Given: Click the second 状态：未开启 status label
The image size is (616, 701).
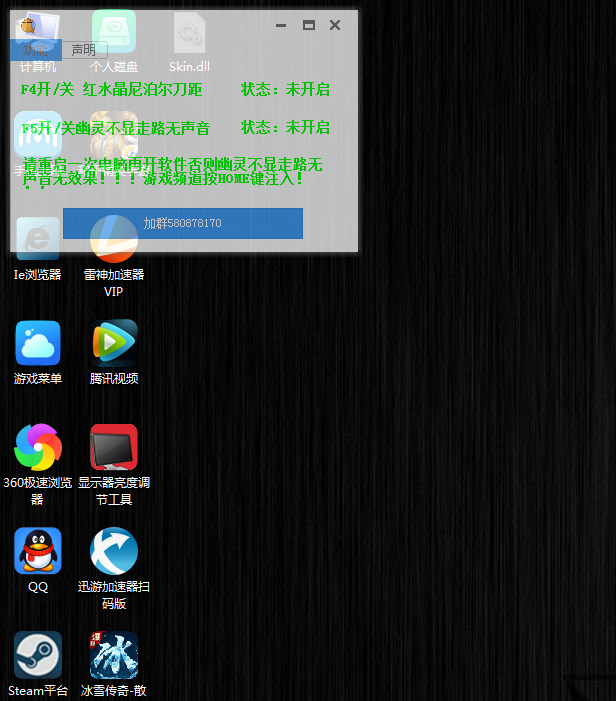Looking at the screenshot, I should (x=285, y=127).
